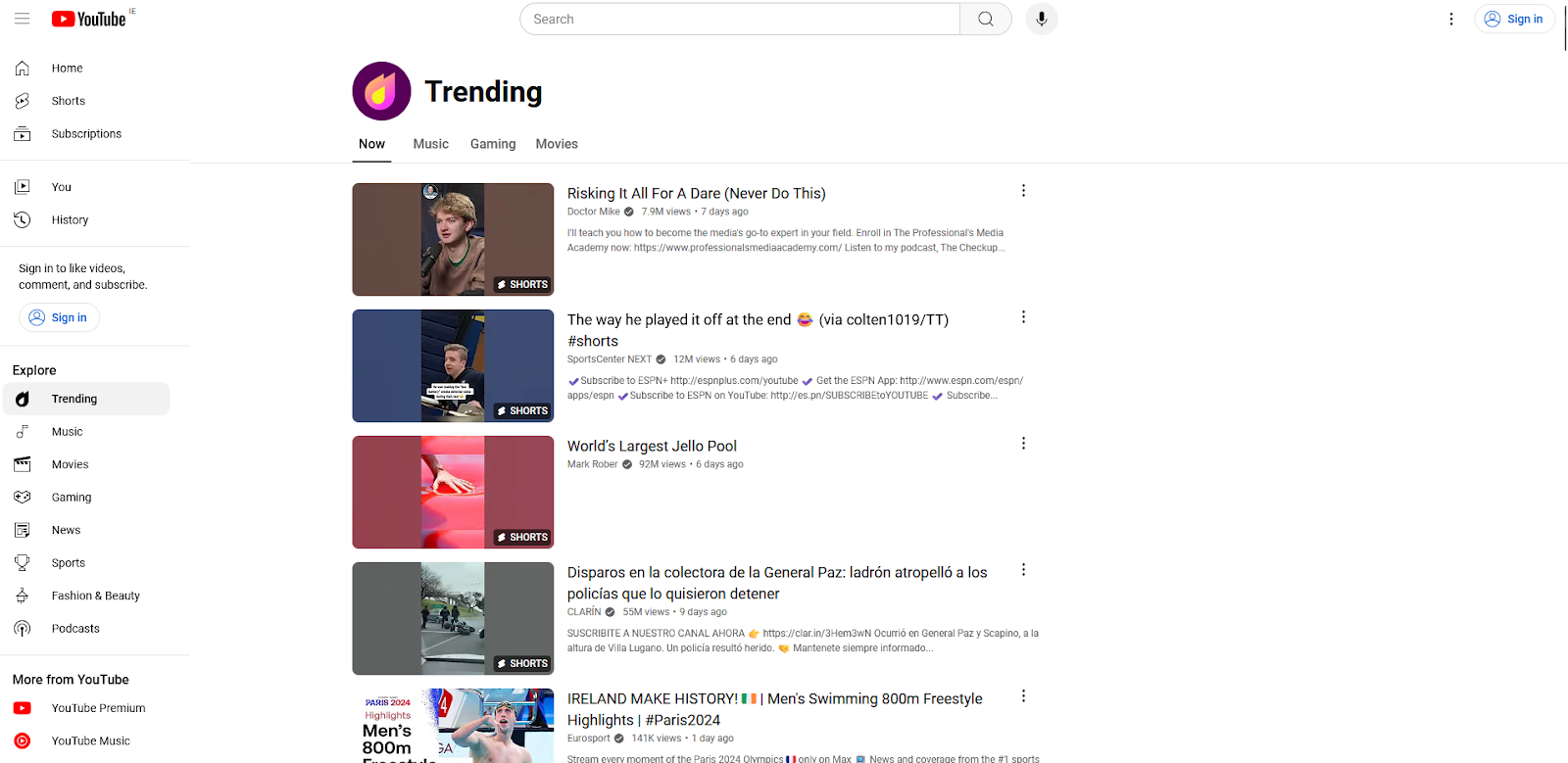Go to Subscriptions in sidebar
Screen dimensions: 1568x763
coord(86,134)
